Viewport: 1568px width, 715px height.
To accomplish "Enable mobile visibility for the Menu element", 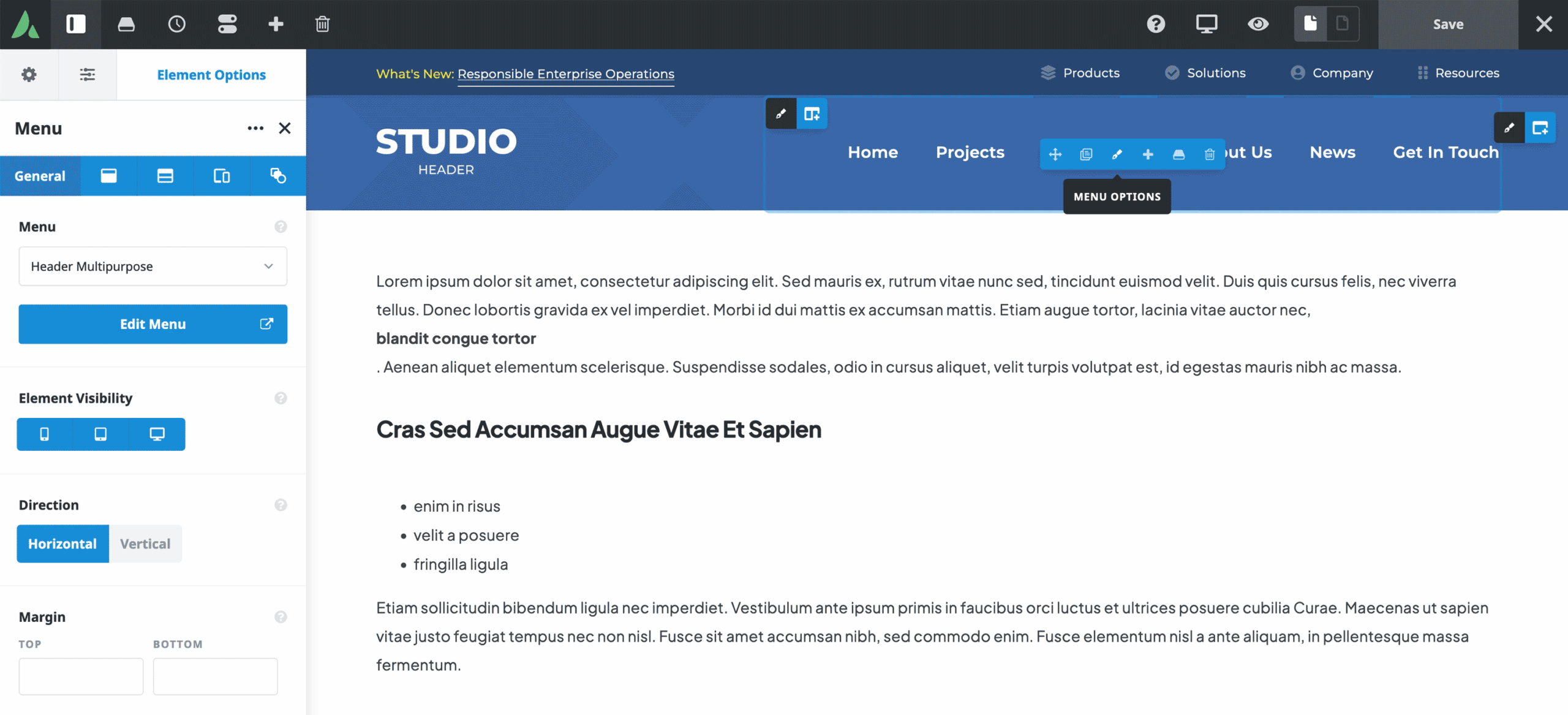I will click(43, 434).
